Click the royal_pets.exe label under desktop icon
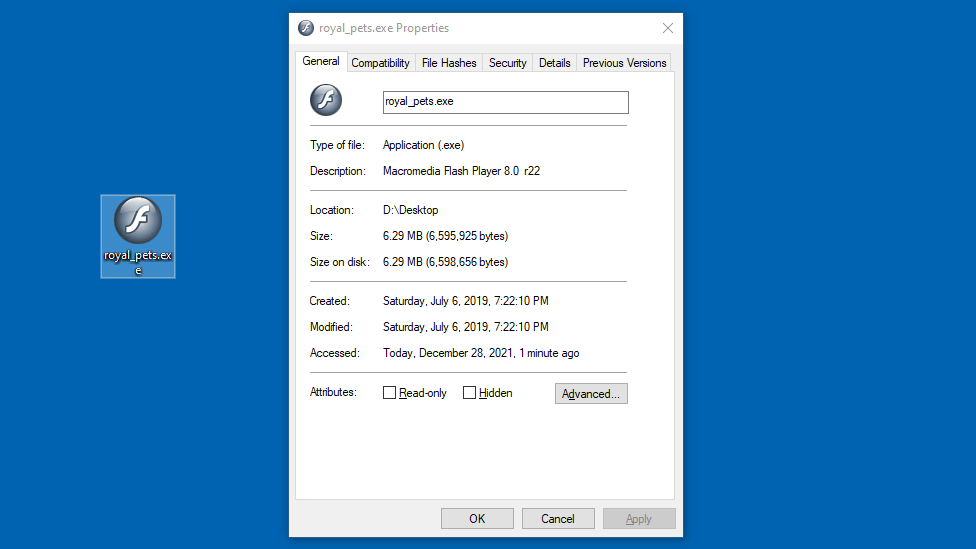 pyautogui.click(x=138, y=262)
